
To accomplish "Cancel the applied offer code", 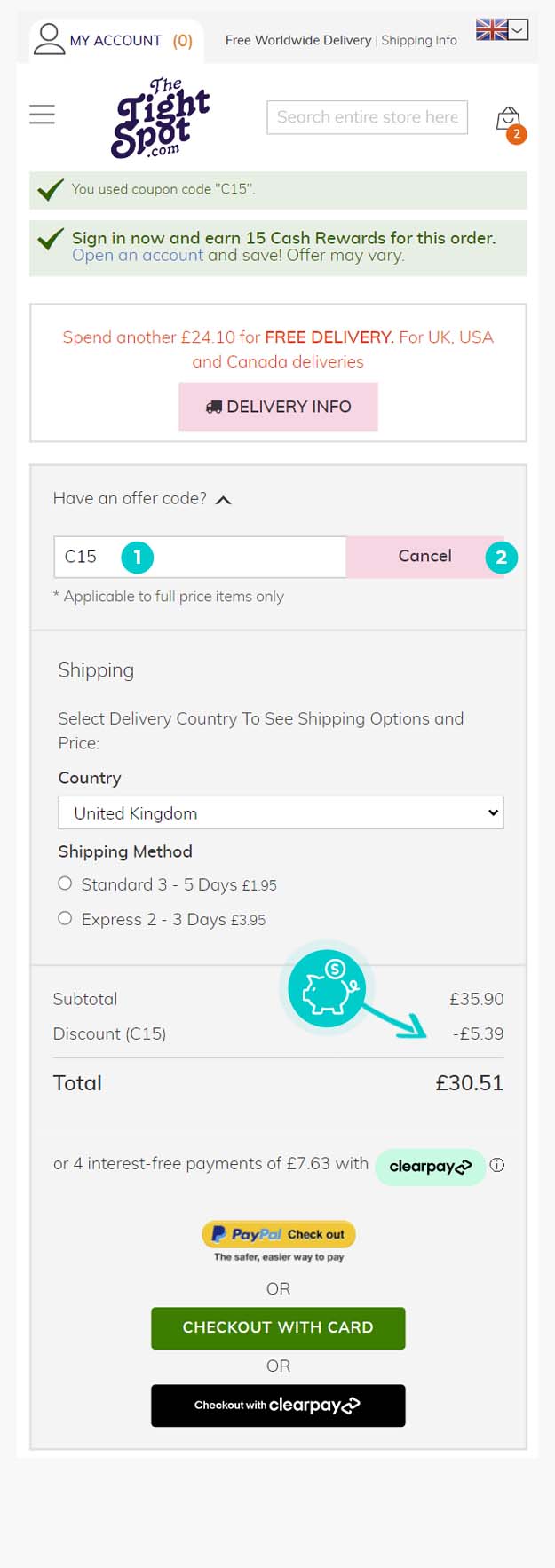I will pyautogui.click(x=424, y=556).
